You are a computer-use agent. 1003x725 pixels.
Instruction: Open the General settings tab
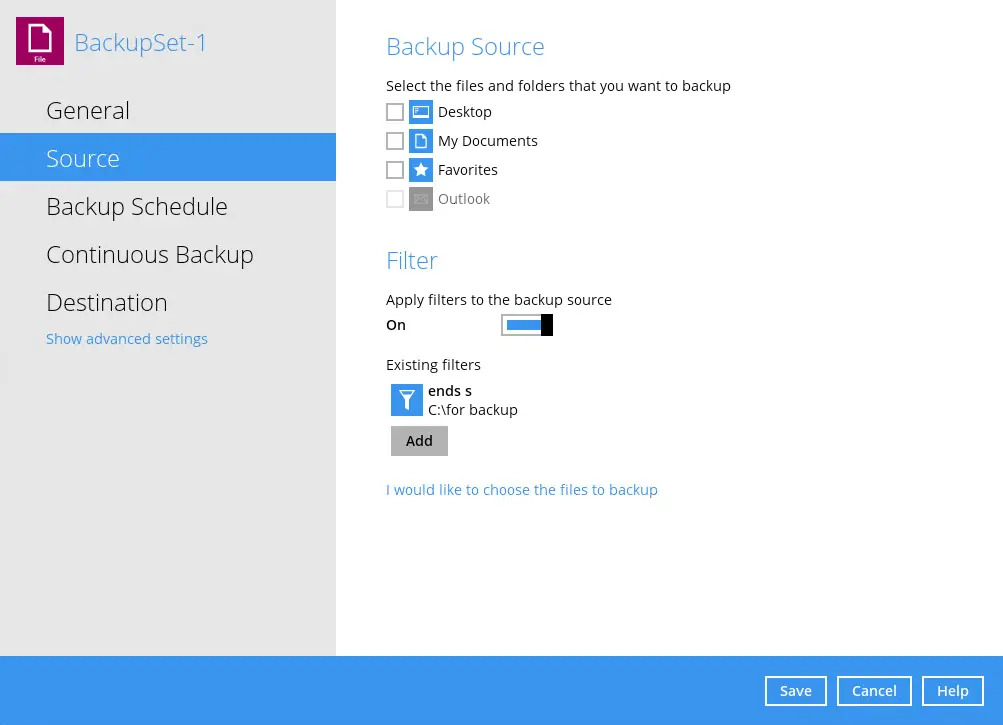click(x=88, y=110)
